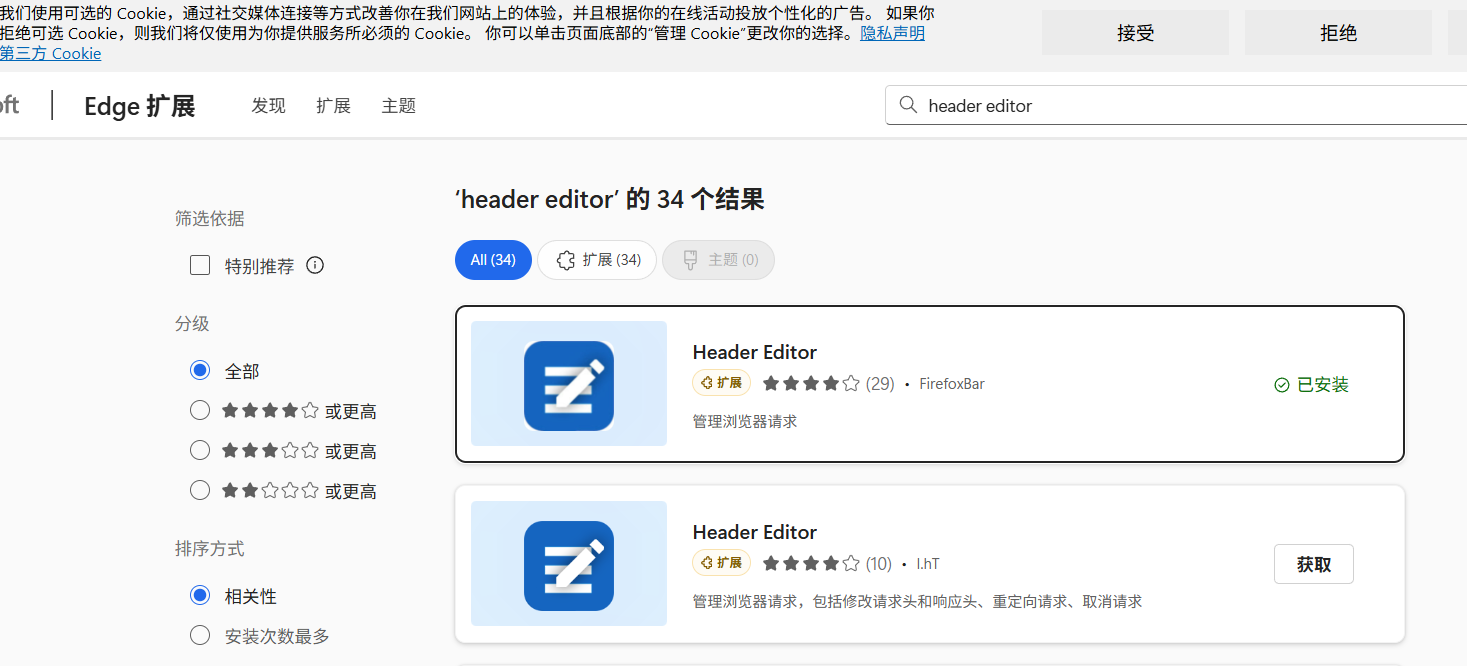The image size is (1467, 666).
Task: Click 接受 to accept cookies
Action: 1135,33
